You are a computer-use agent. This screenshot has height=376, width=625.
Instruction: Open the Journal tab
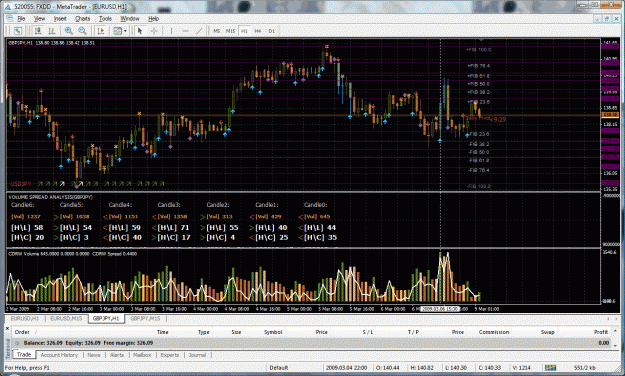[x=197, y=355]
